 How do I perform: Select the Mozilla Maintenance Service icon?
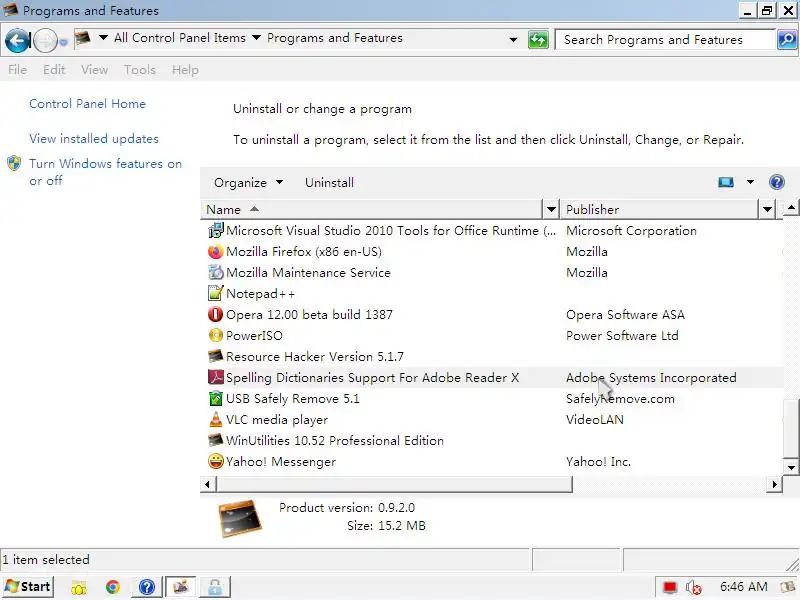[216, 272]
